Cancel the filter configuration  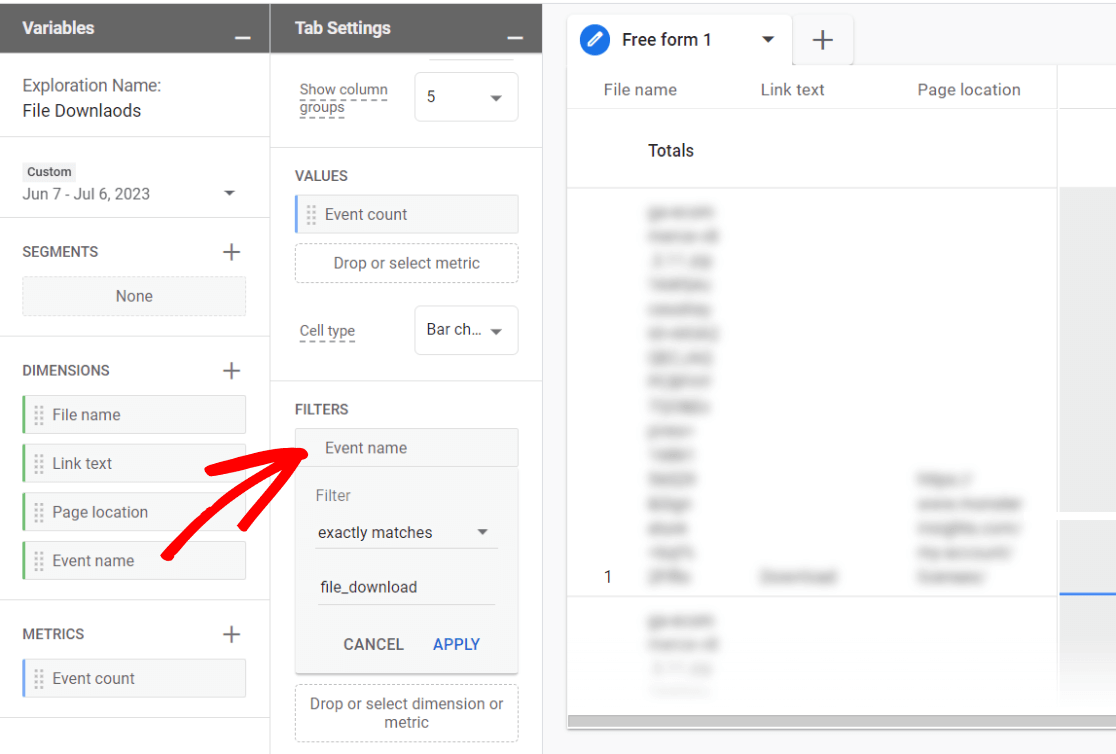click(373, 644)
